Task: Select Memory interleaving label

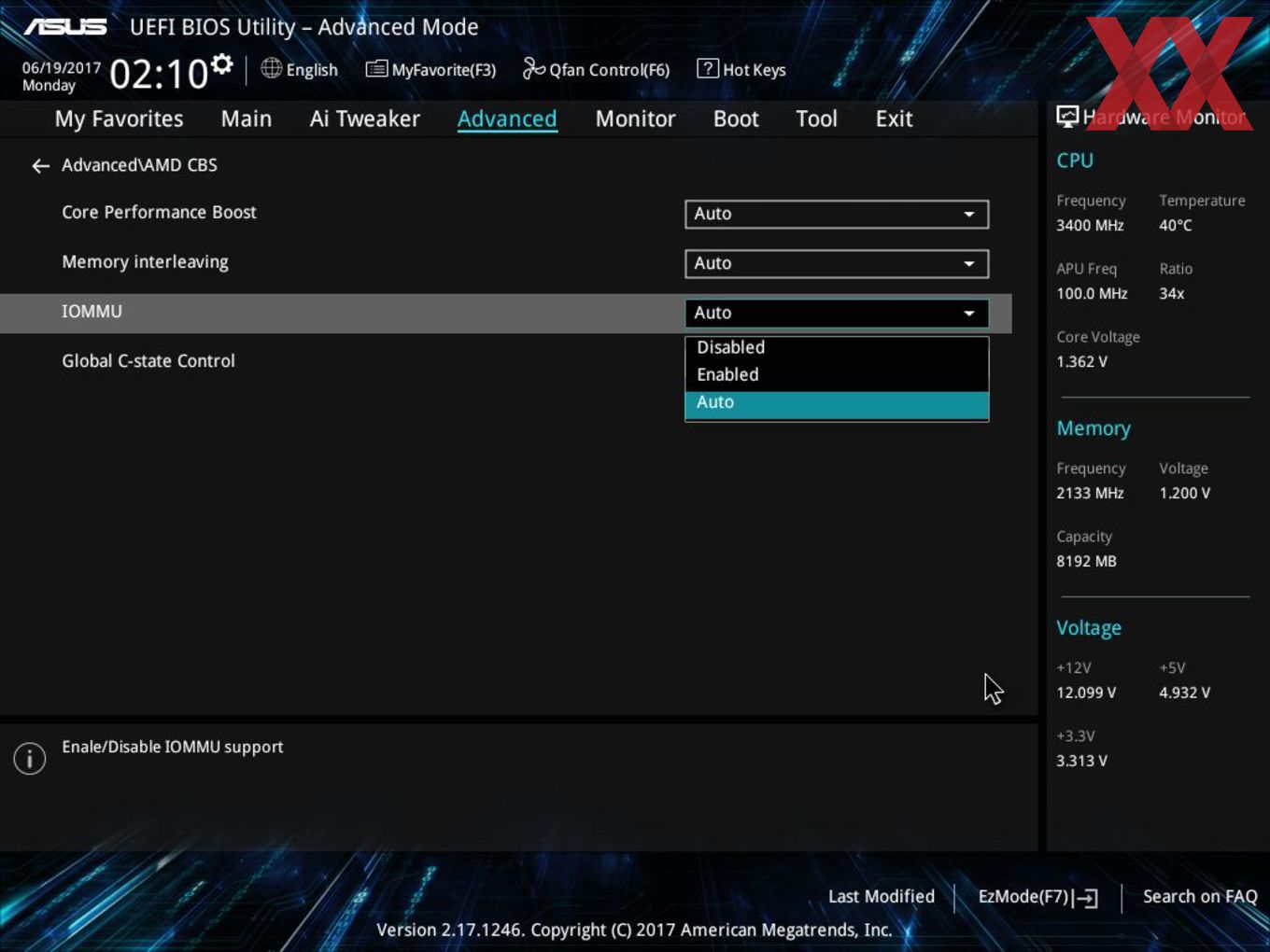Action: pos(145,262)
